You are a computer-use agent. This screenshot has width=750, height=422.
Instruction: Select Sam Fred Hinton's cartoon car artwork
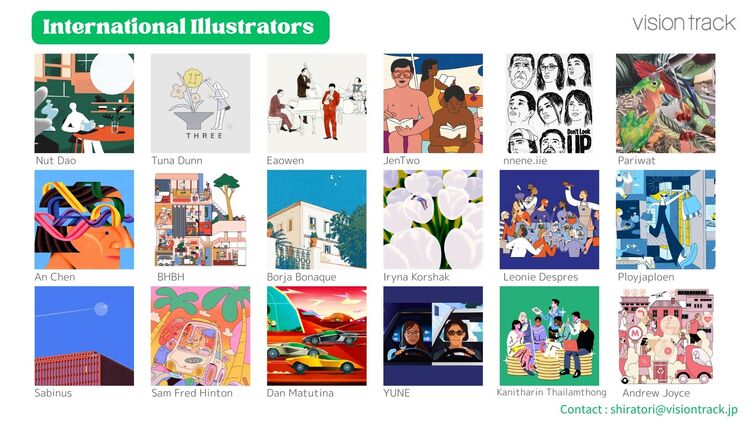click(200, 336)
